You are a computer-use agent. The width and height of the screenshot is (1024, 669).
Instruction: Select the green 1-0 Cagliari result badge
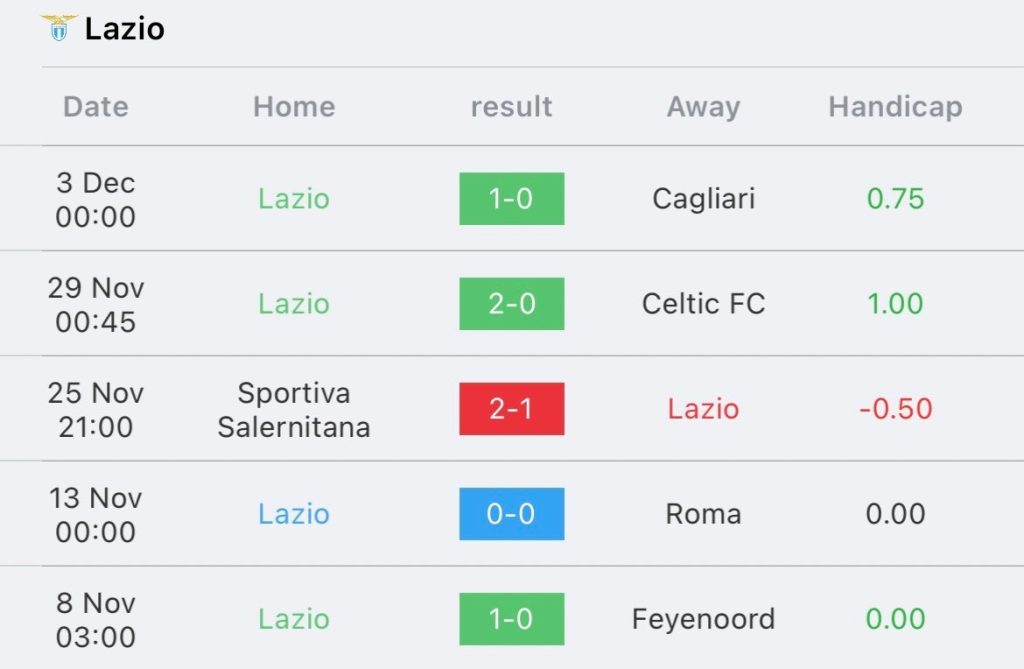(x=511, y=199)
